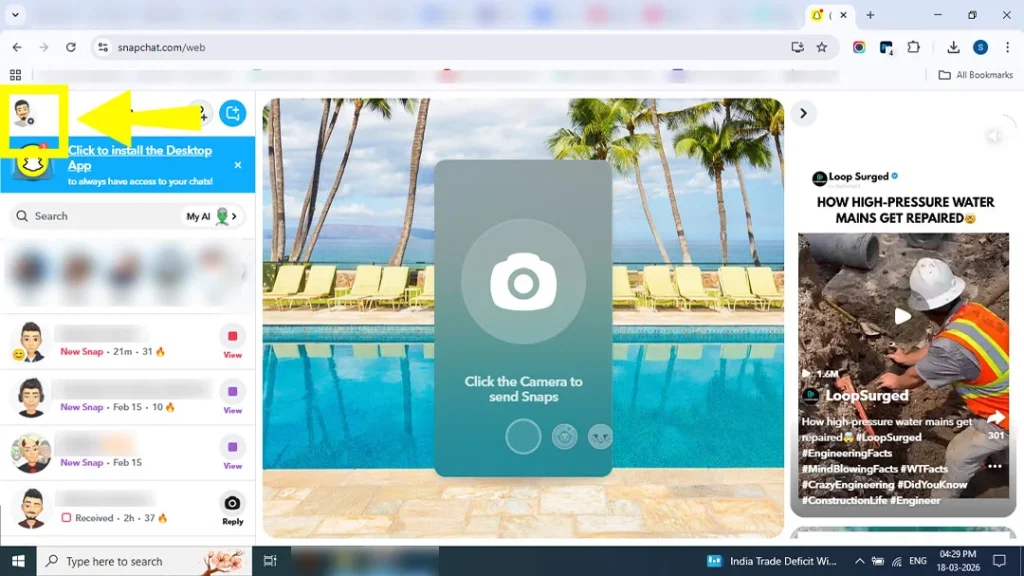The height and width of the screenshot is (576, 1024).
Task: Open Chrome extensions puzzle icon
Action: [x=913, y=47]
